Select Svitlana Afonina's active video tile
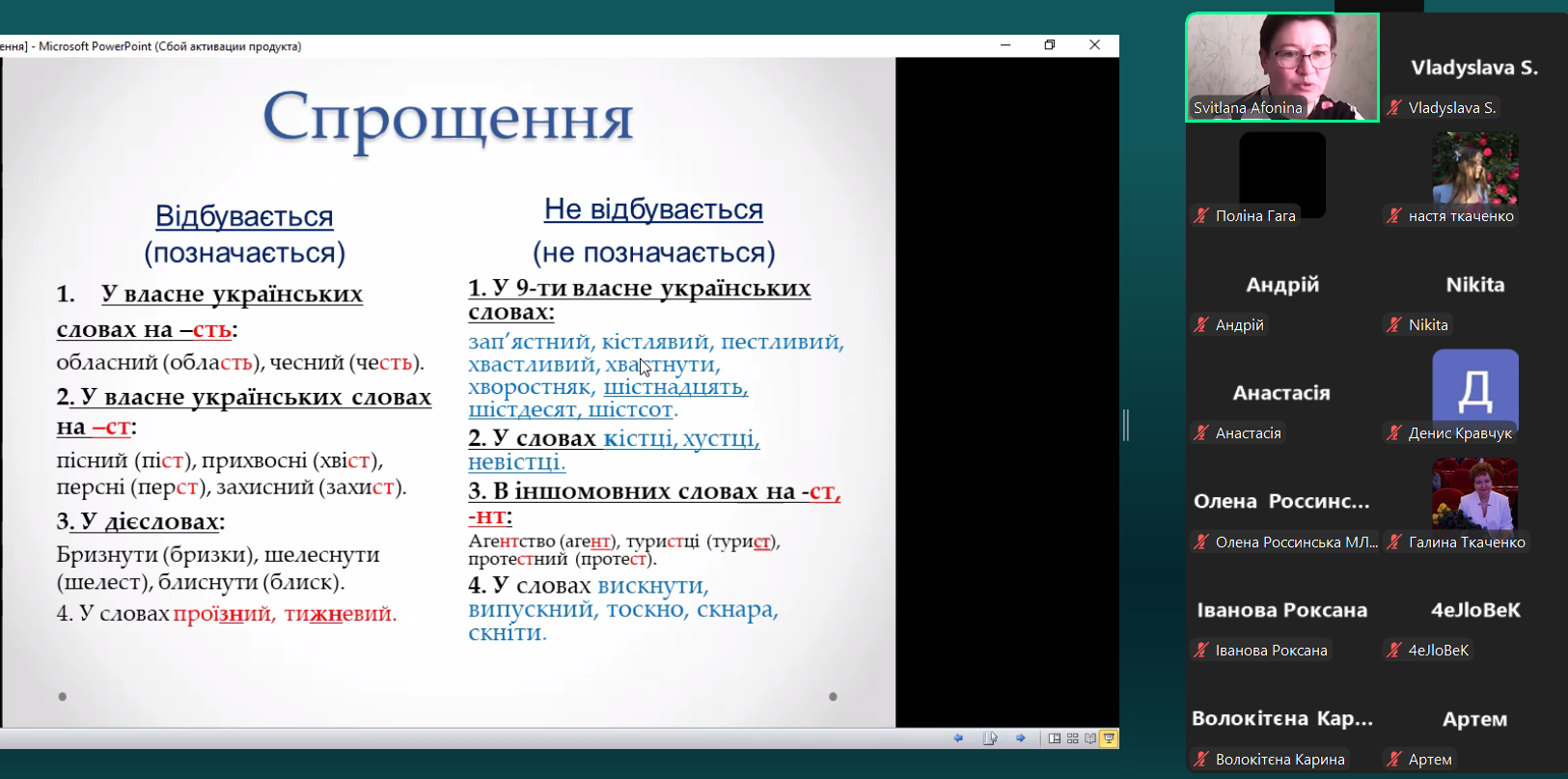This screenshot has width=1568, height=779. coord(1281,66)
